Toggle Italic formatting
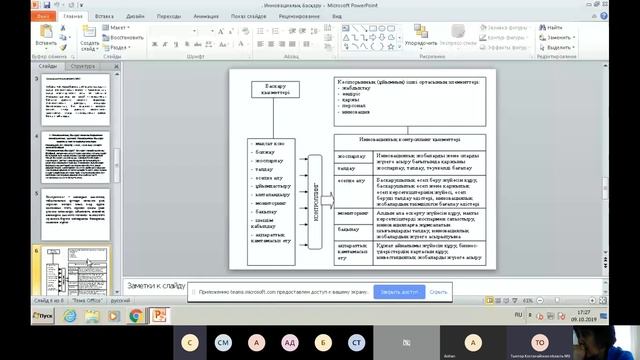The height and width of the screenshot is (360, 640). 165,44
